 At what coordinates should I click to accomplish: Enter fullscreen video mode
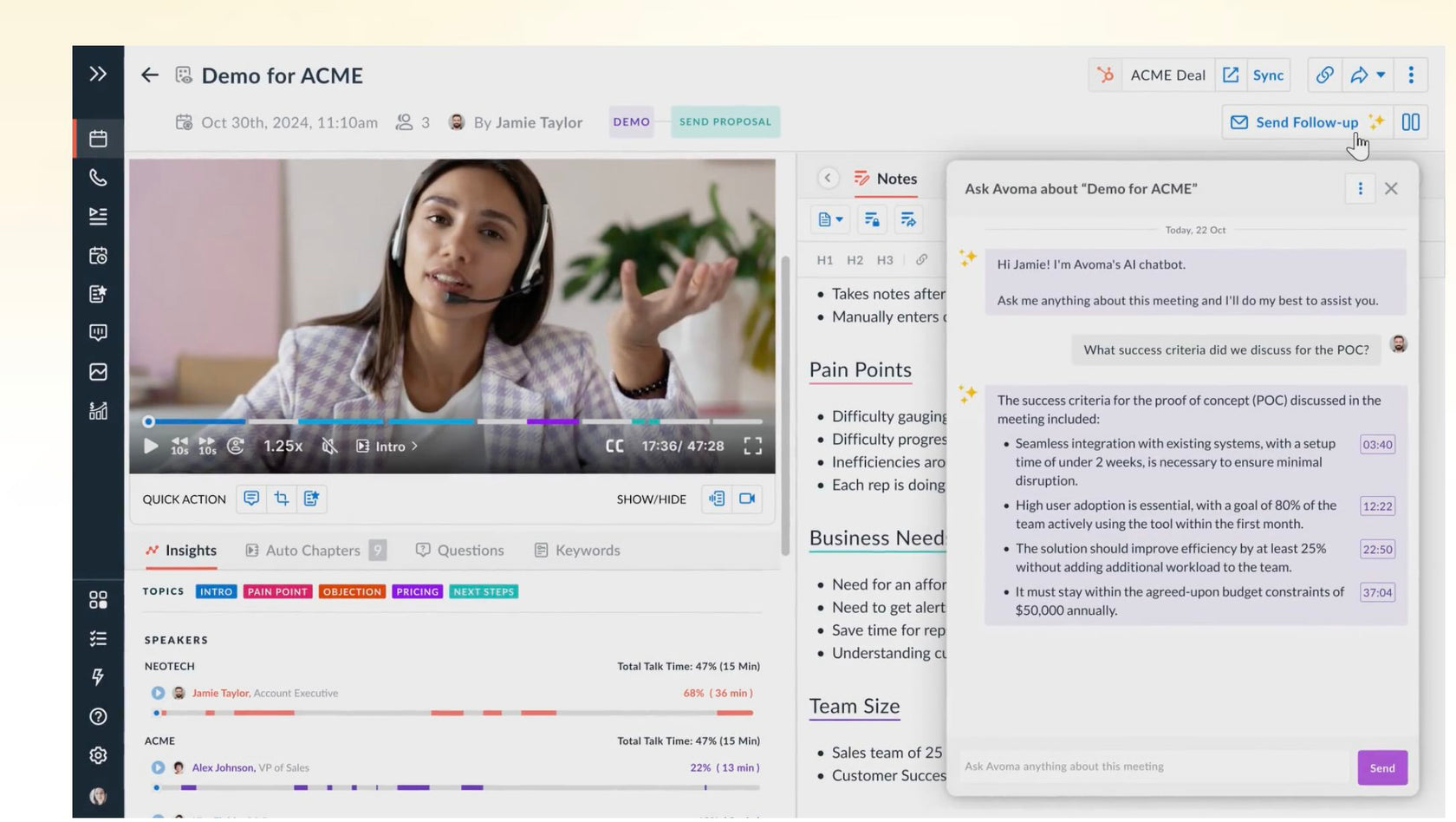click(x=753, y=446)
